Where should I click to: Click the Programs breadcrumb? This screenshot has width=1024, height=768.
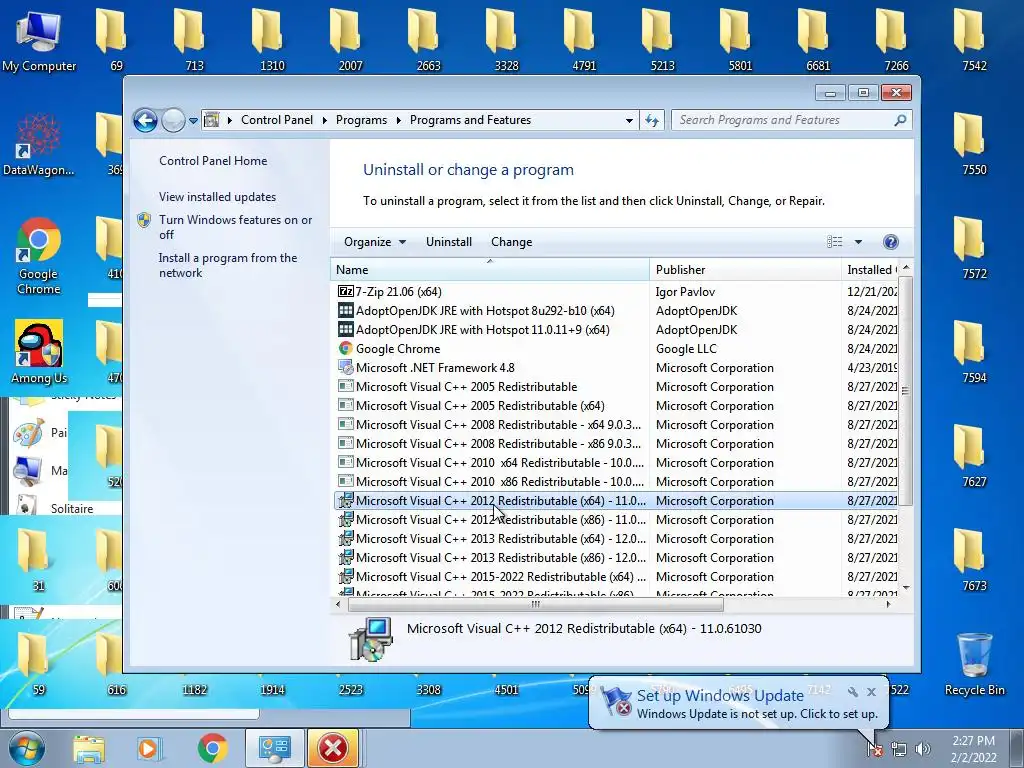click(x=361, y=120)
